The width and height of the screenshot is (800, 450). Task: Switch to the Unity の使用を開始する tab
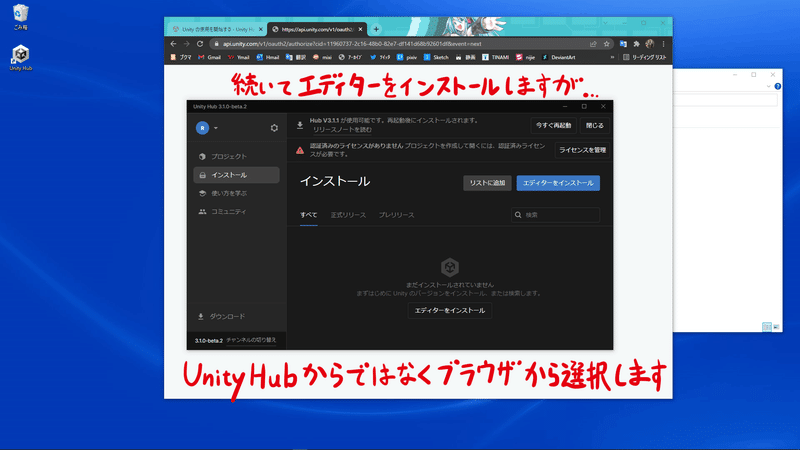pyautogui.click(x=216, y=29)
